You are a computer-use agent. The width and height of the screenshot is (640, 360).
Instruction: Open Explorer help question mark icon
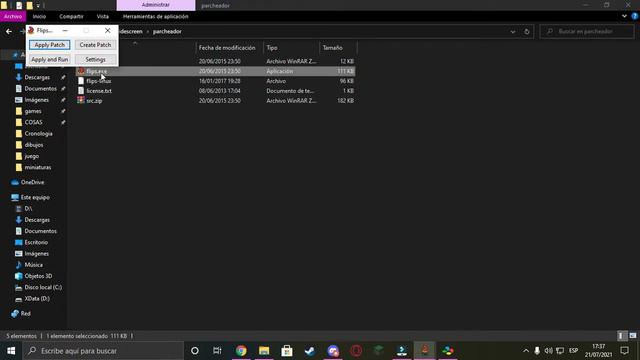[635, 16]
